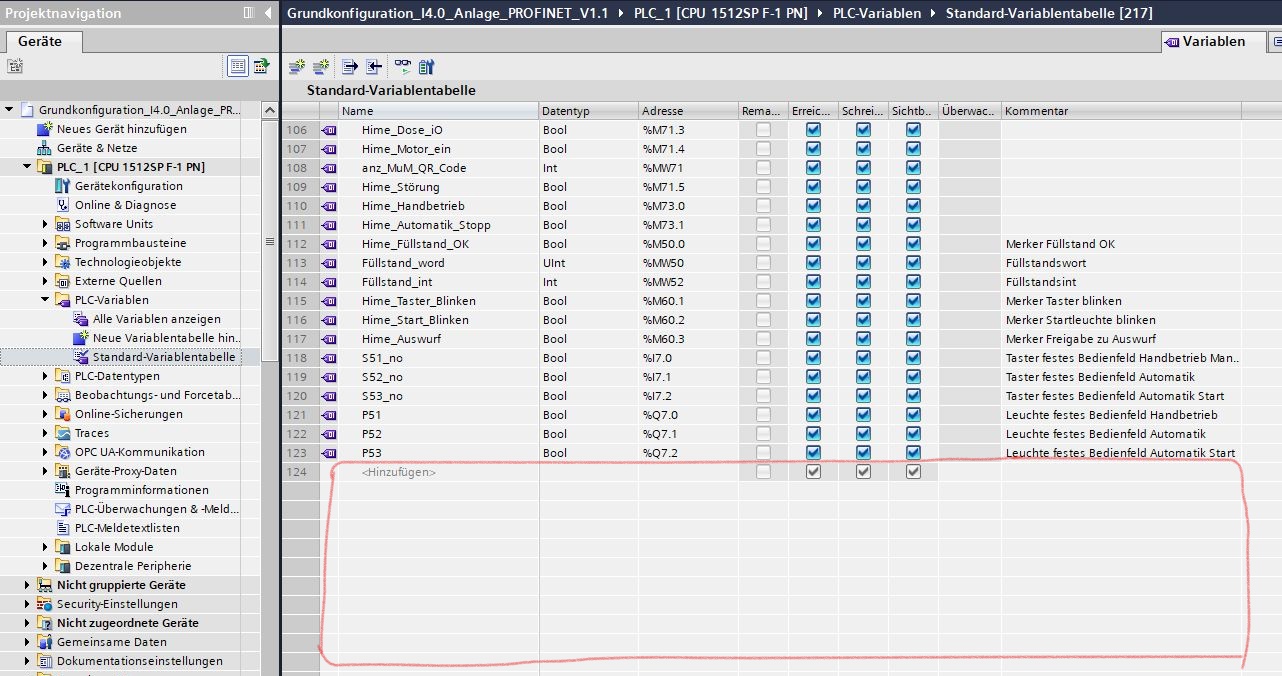The image size is (1282, 676).
Task: Click the insert row toolbar icon
Action: pyautogui.click(x=296, y=67)
